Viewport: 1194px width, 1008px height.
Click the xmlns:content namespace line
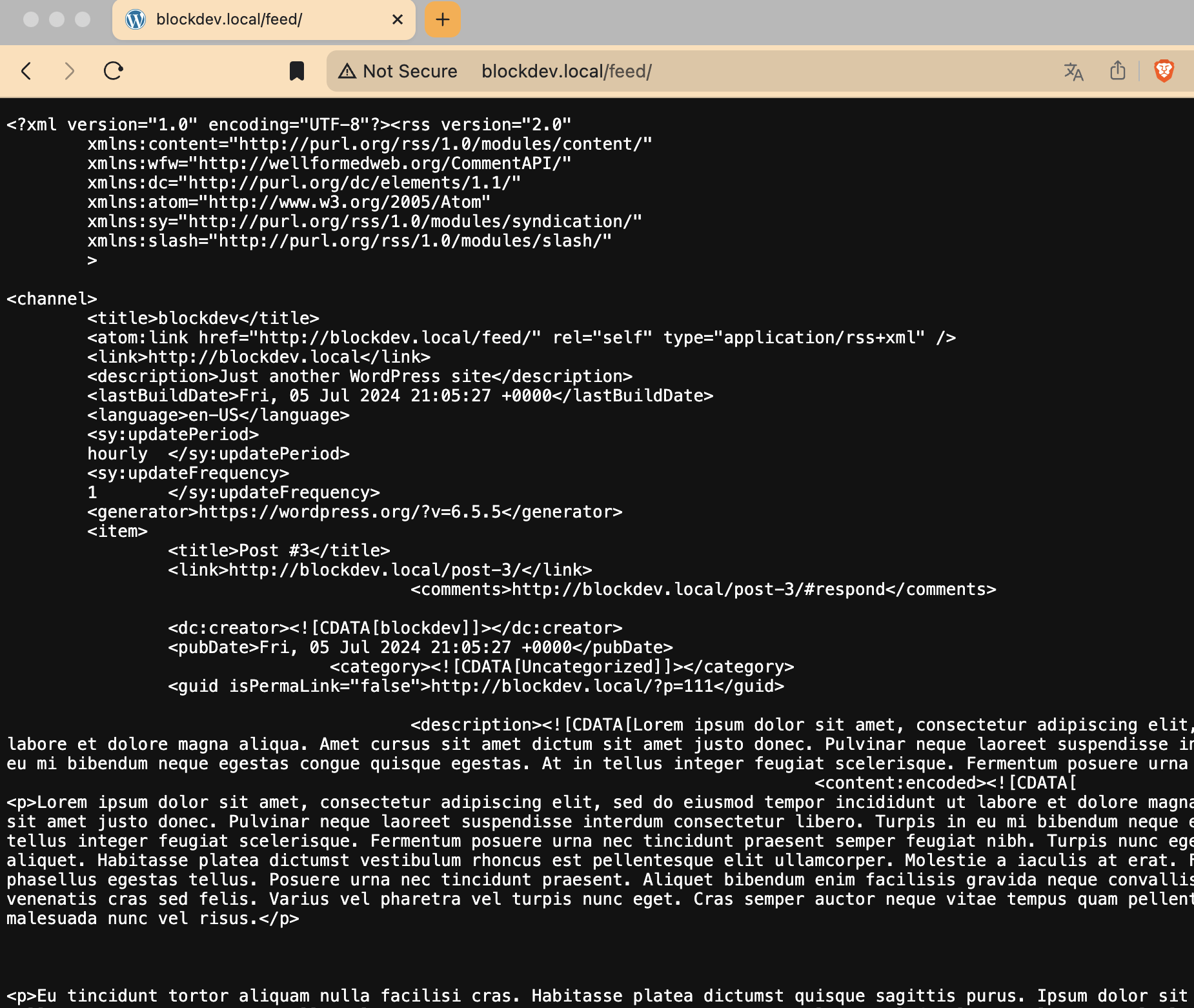pyautogui.click(x=370, y=144)
